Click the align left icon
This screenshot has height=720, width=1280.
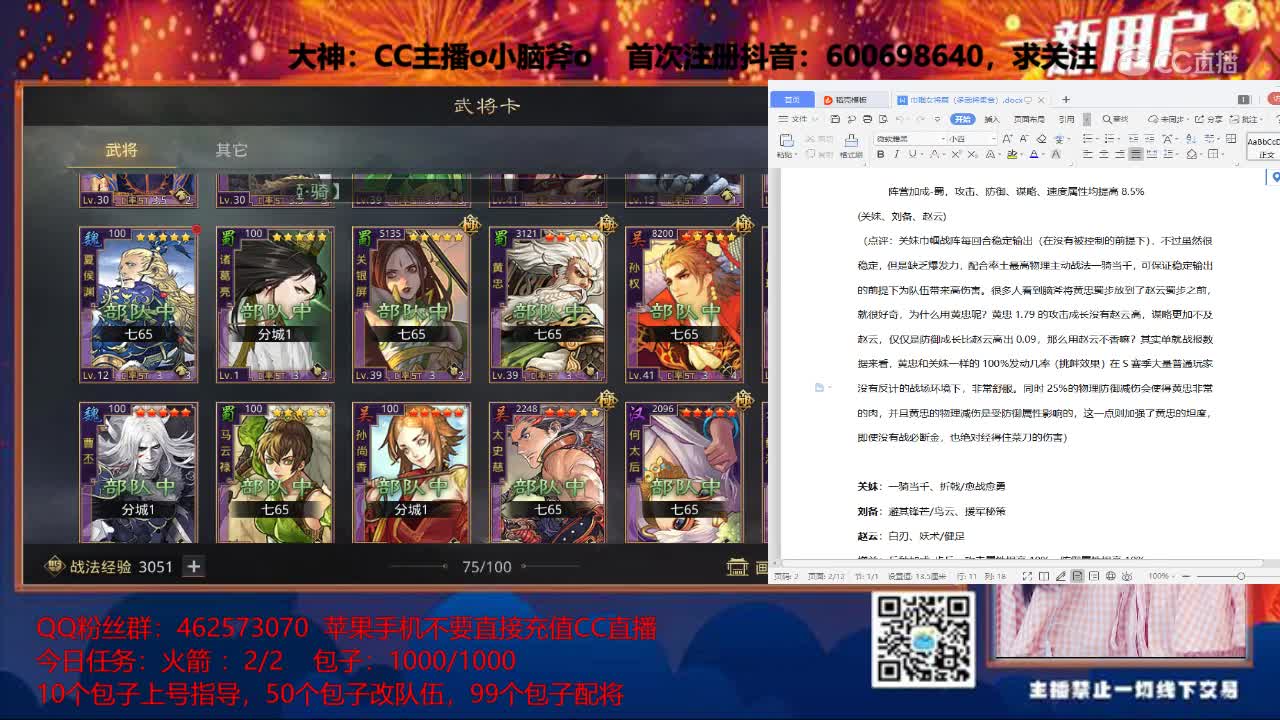(x=1087, y=154)
